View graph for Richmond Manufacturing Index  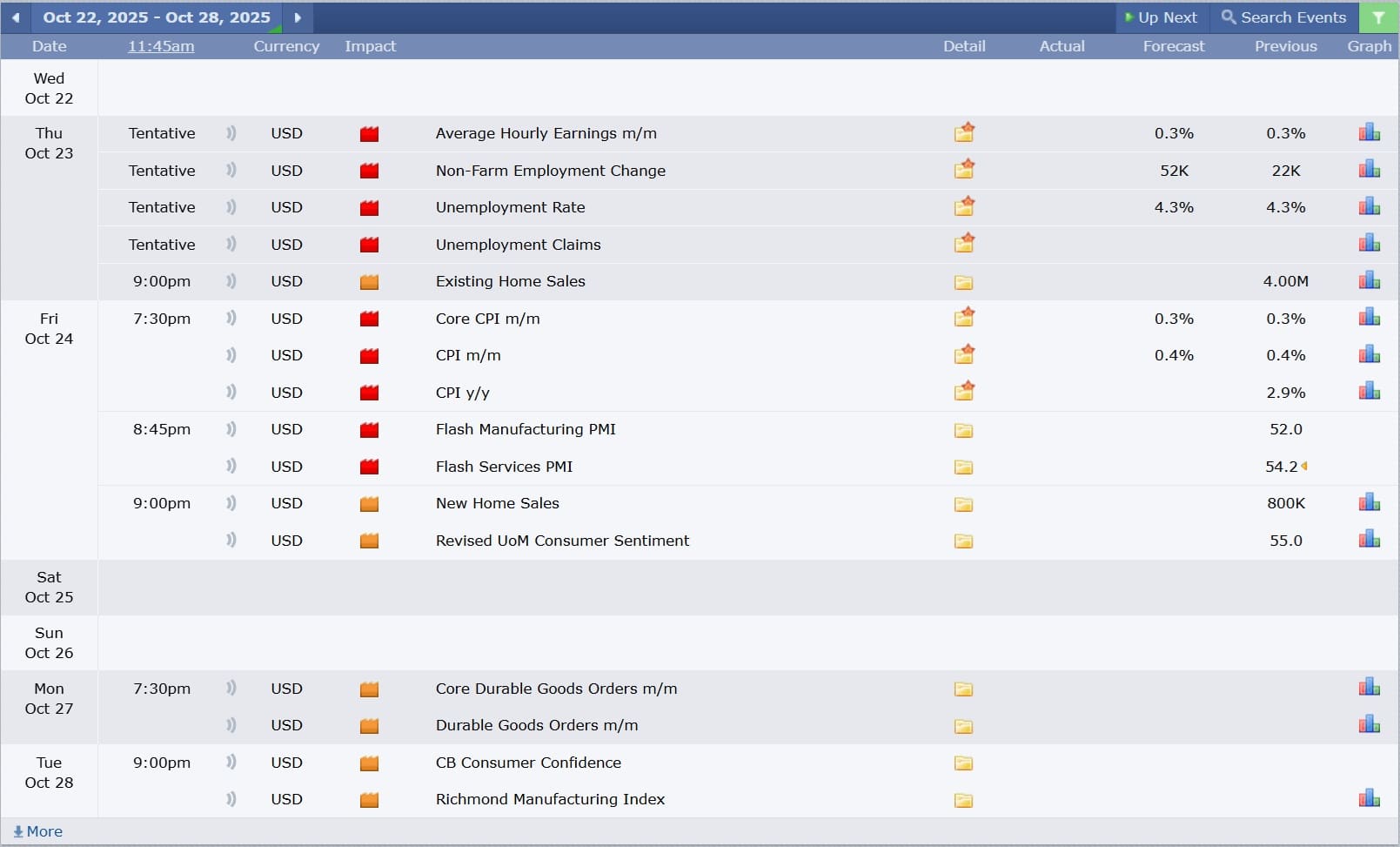(1369, 798)
